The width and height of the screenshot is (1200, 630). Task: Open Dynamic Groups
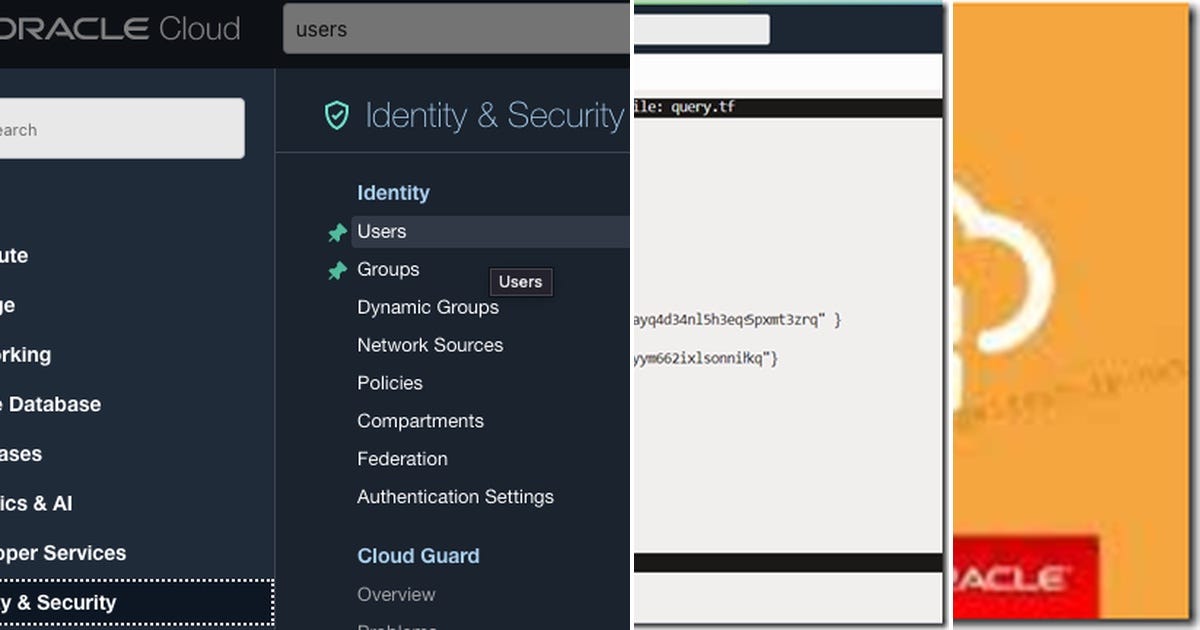[428, 307]
